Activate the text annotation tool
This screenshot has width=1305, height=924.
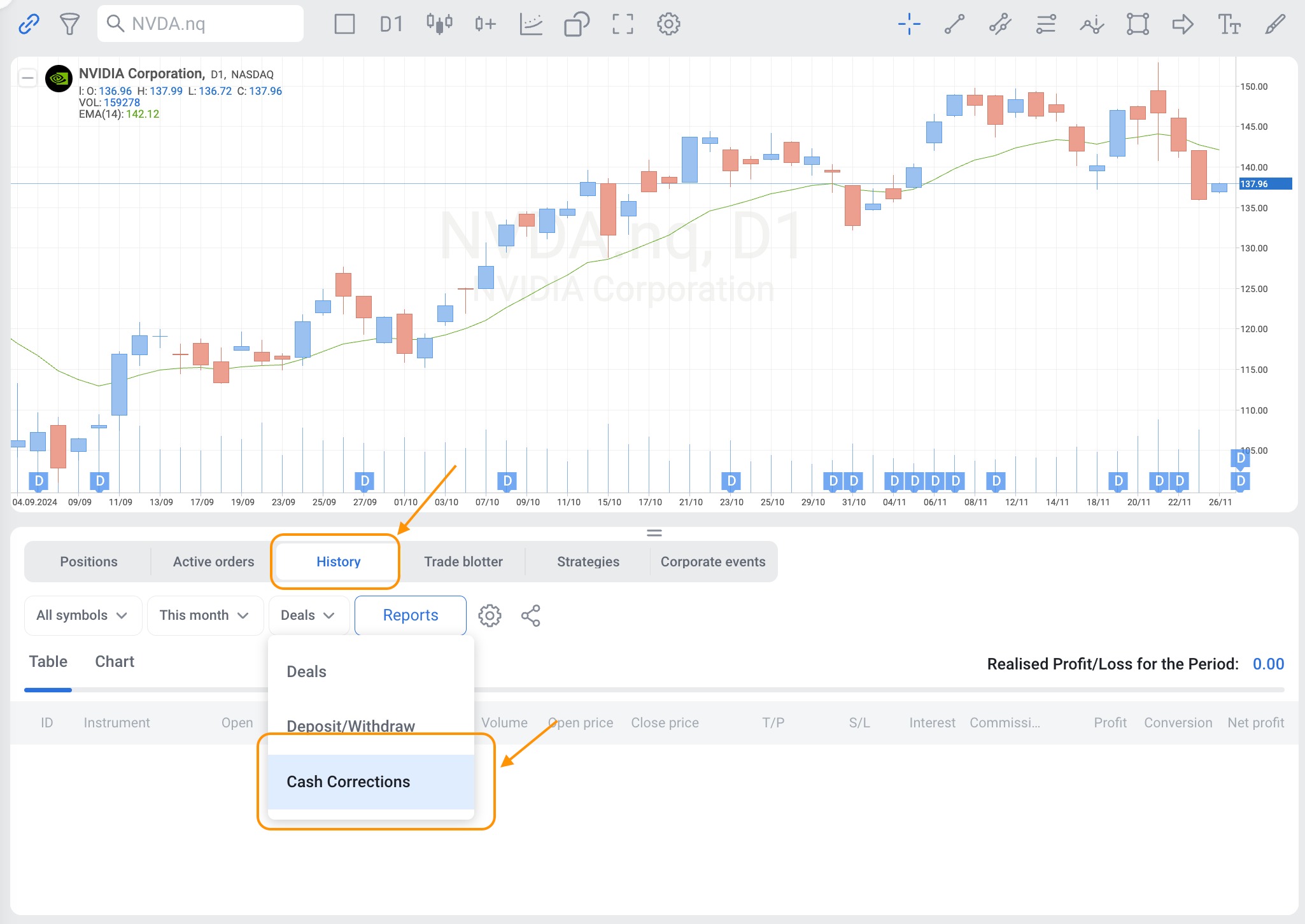click(x=1229, y=24)
